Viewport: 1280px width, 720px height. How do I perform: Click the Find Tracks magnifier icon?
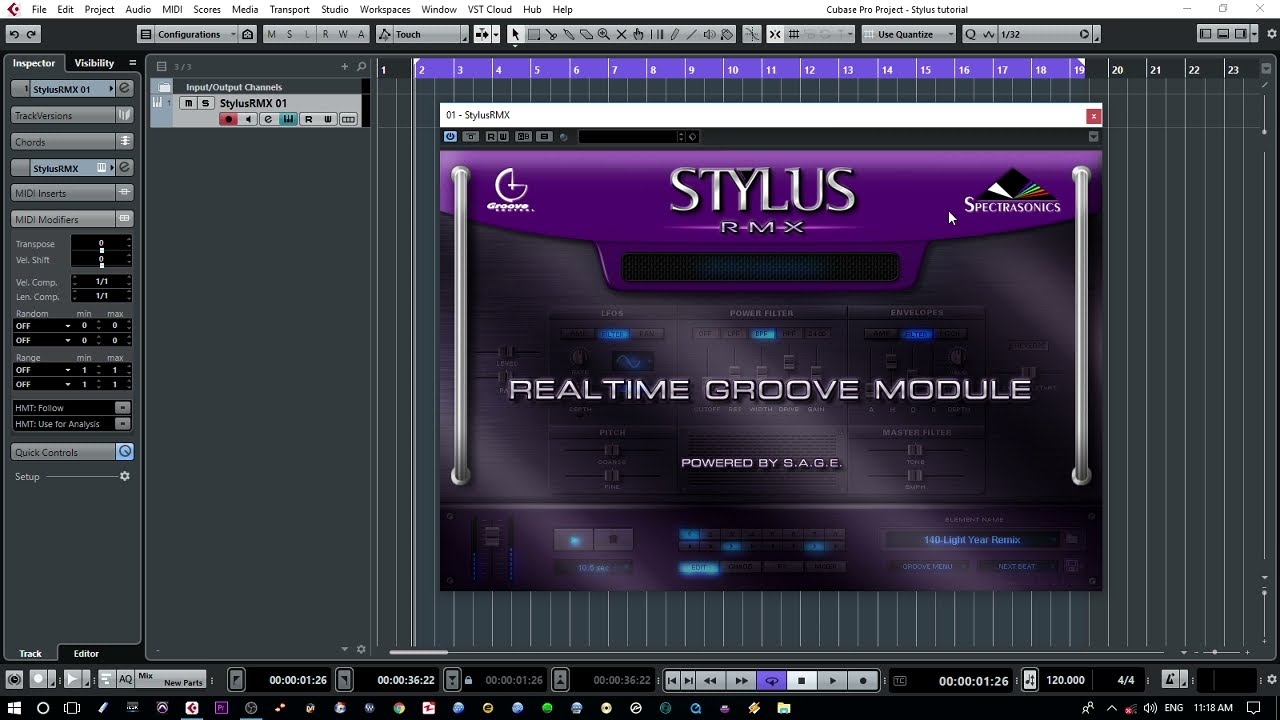[362, 67]
